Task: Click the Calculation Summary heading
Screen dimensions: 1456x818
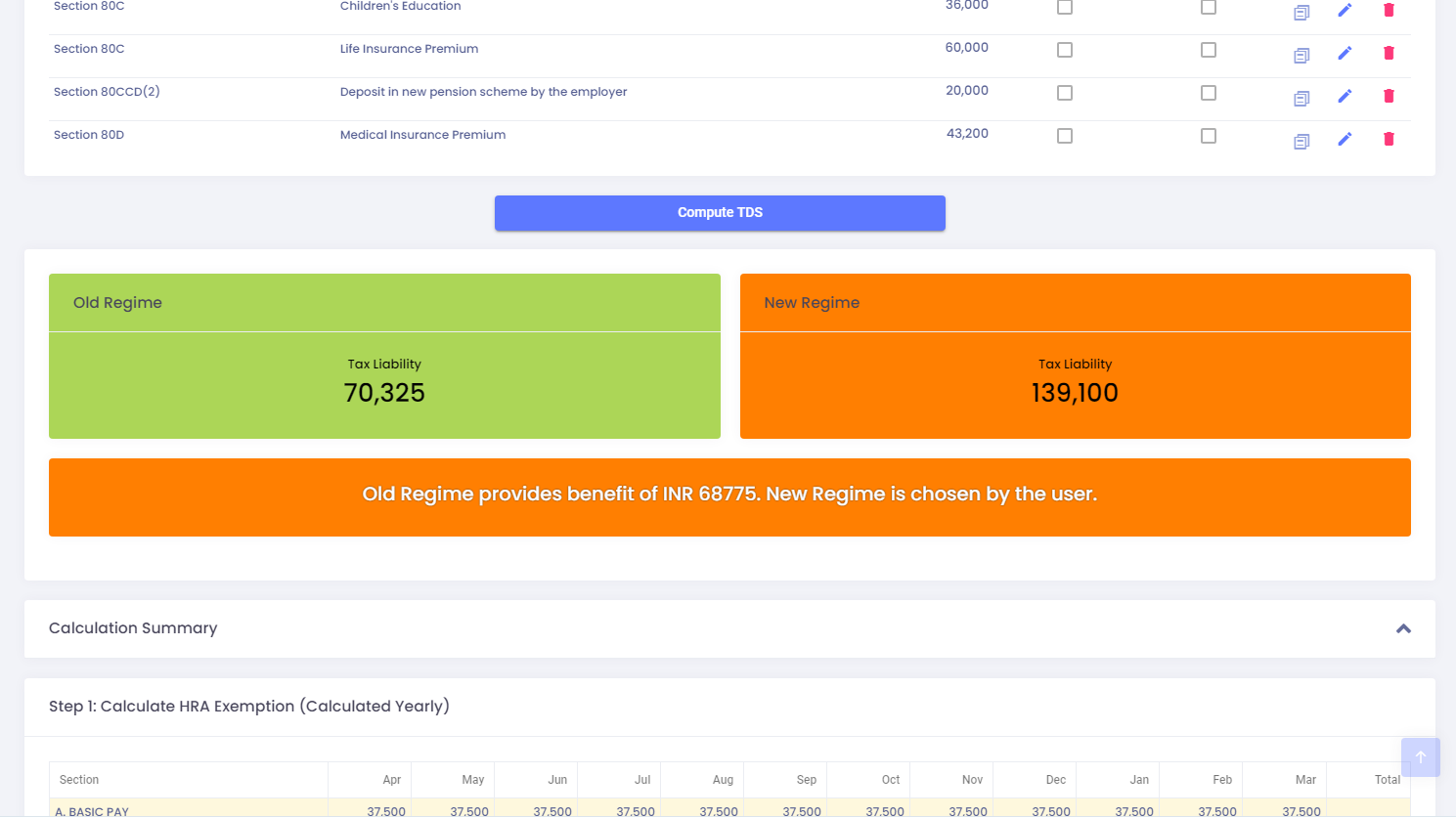Action: pos(133,628)
